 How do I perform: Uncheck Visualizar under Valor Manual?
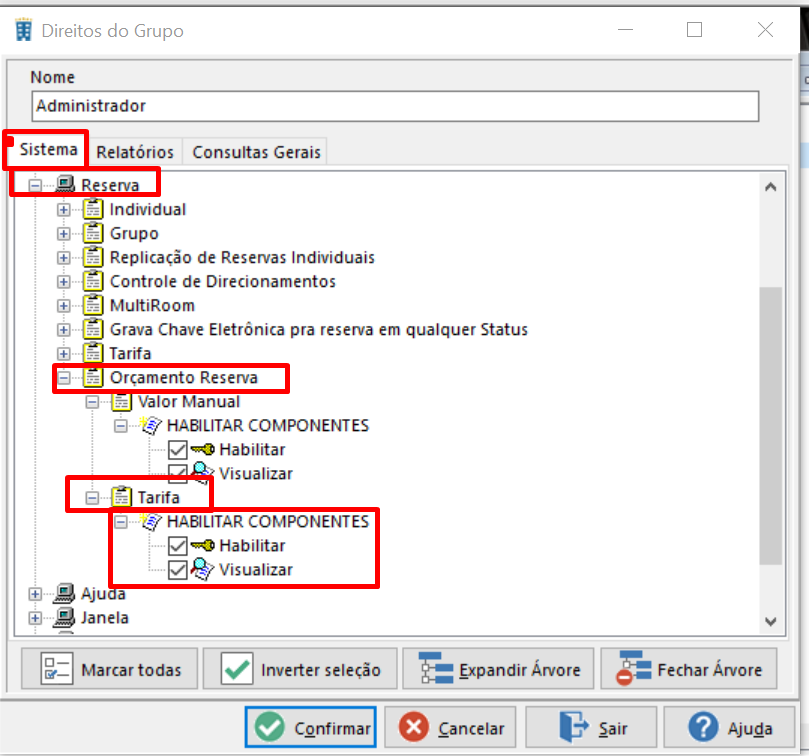point(177,473)
